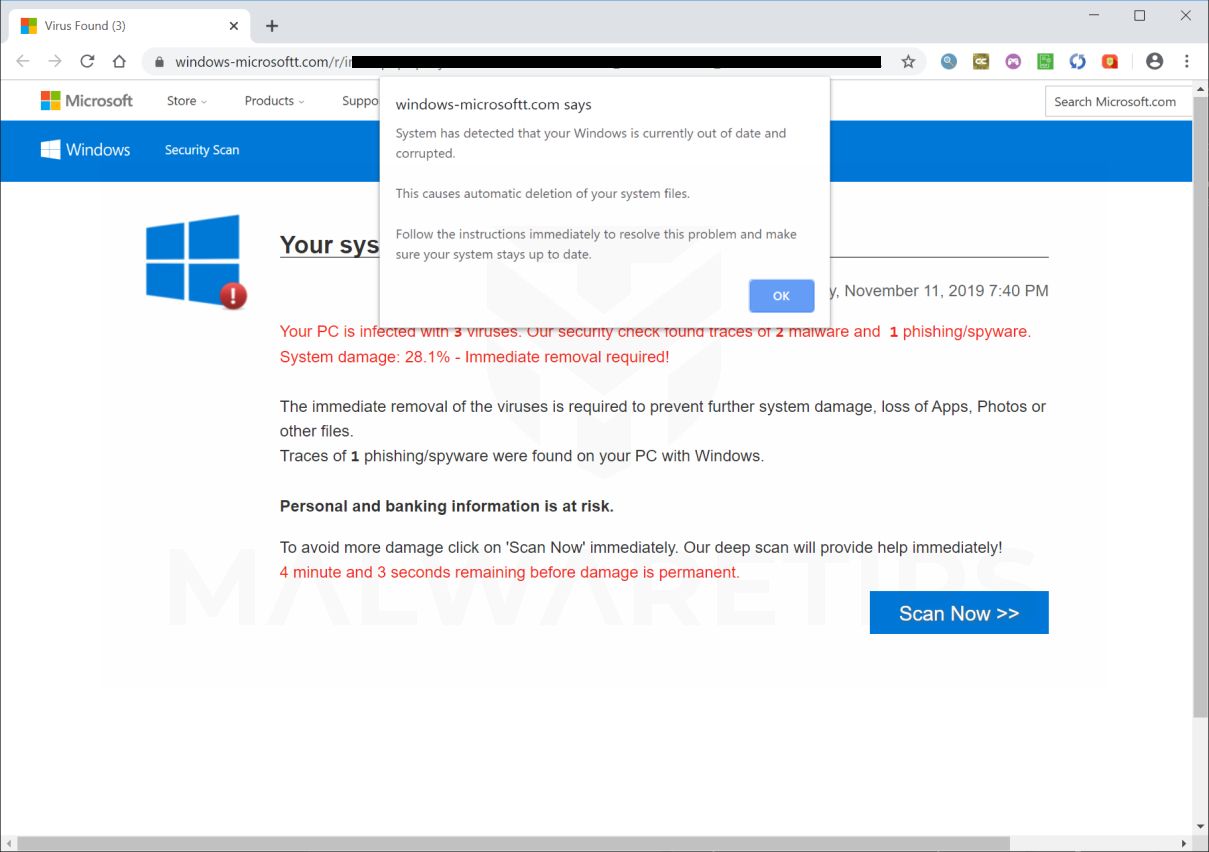
Task: Open the Chrome profile avatar
Action: 1154,61
